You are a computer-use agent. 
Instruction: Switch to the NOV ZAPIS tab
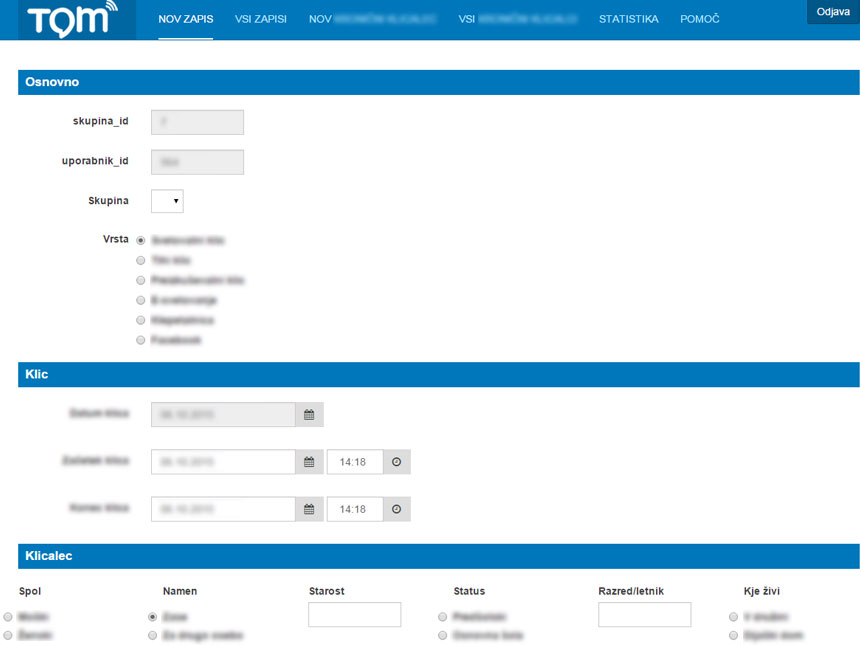click(x=185, y=19)
